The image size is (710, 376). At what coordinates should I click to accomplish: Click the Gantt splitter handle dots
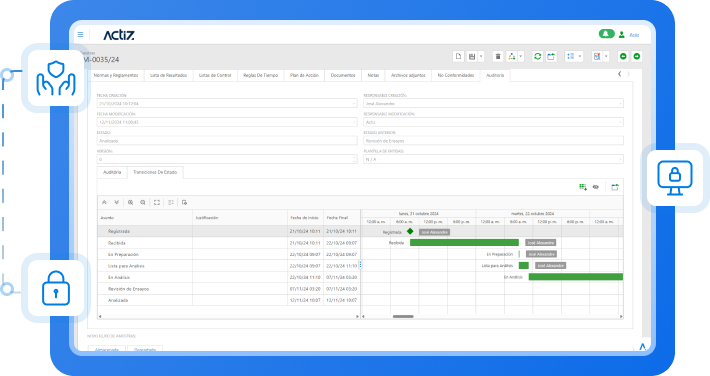[360, 265]
